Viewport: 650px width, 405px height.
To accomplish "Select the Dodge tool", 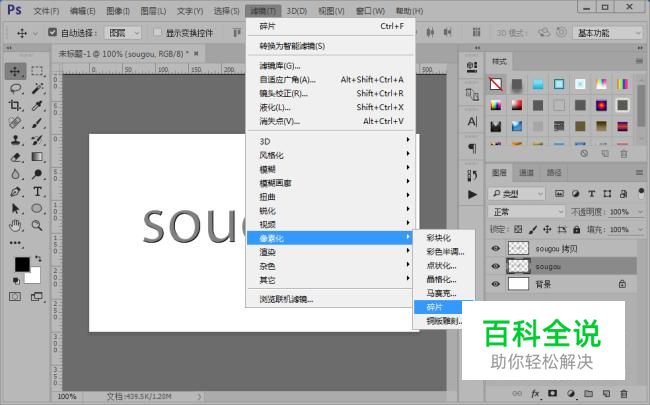I will [37, 174].
